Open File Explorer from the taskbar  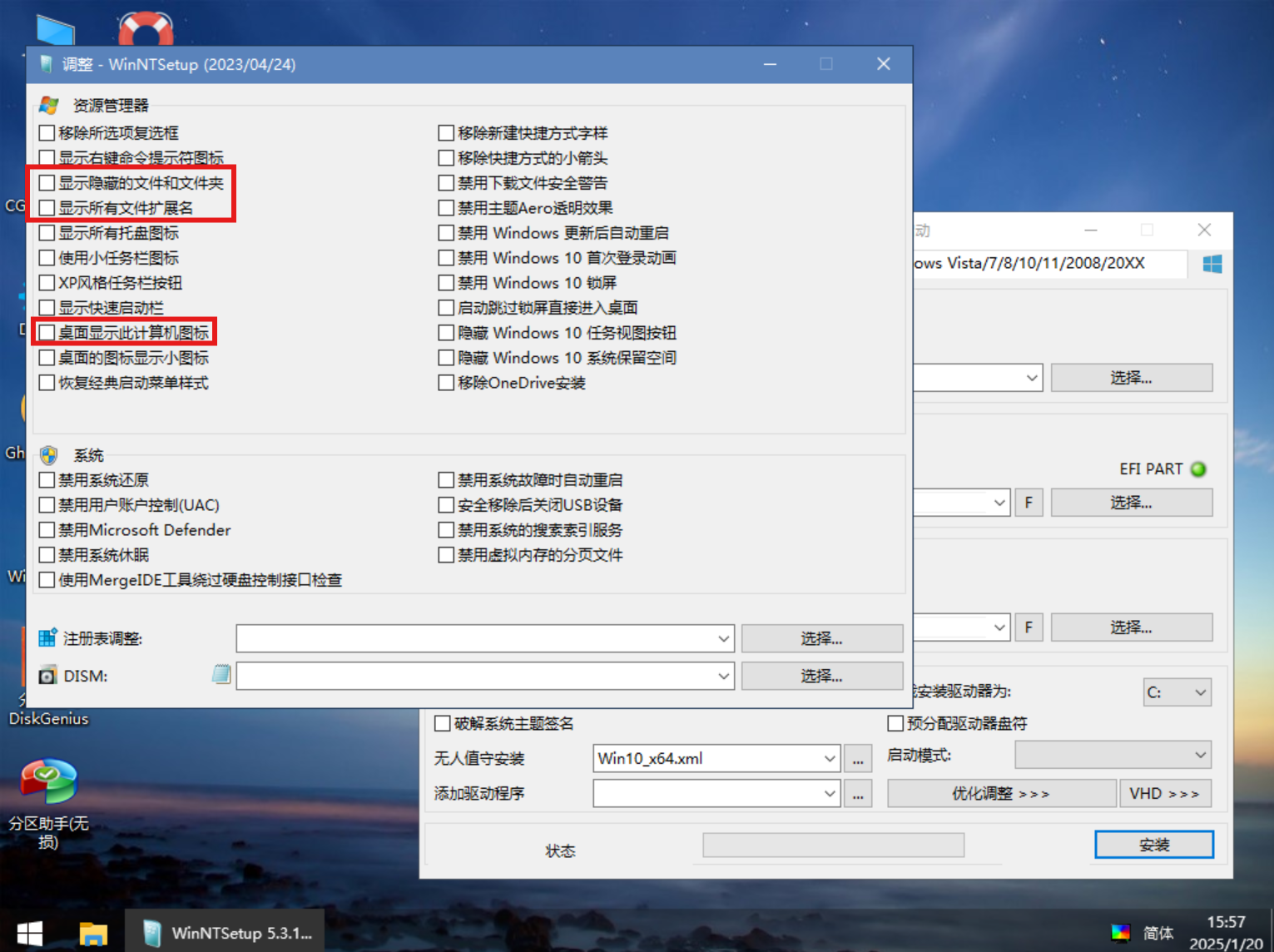[x=93, y=934]
